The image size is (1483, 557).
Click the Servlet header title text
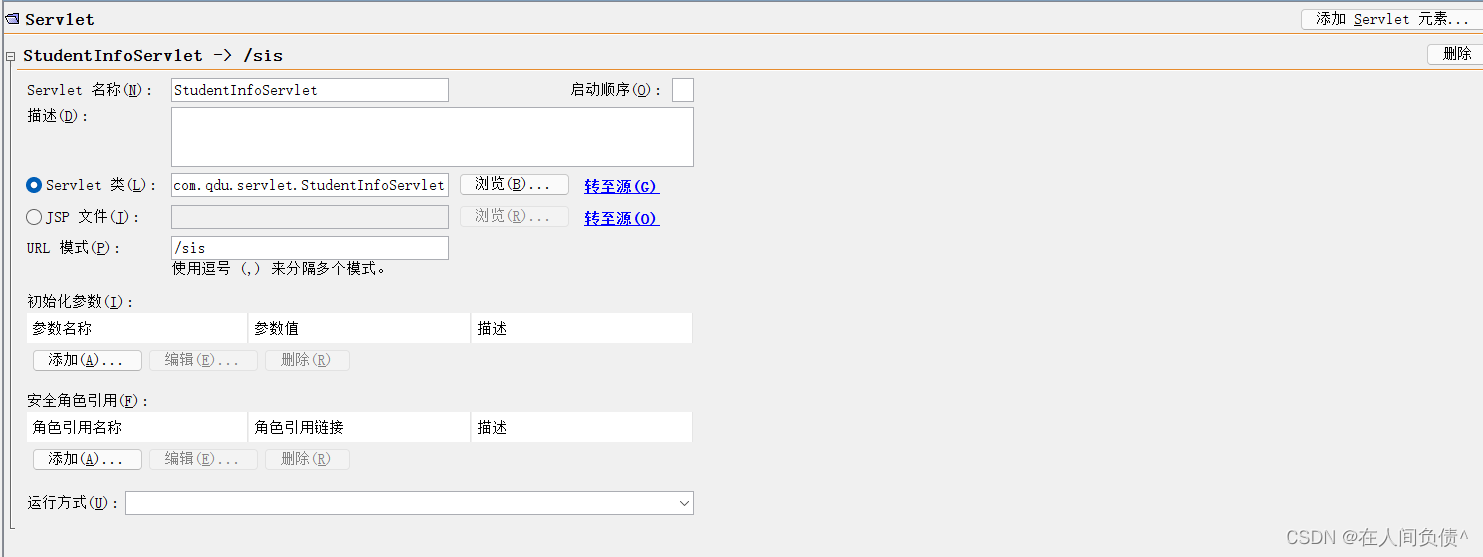pos(60,19)
